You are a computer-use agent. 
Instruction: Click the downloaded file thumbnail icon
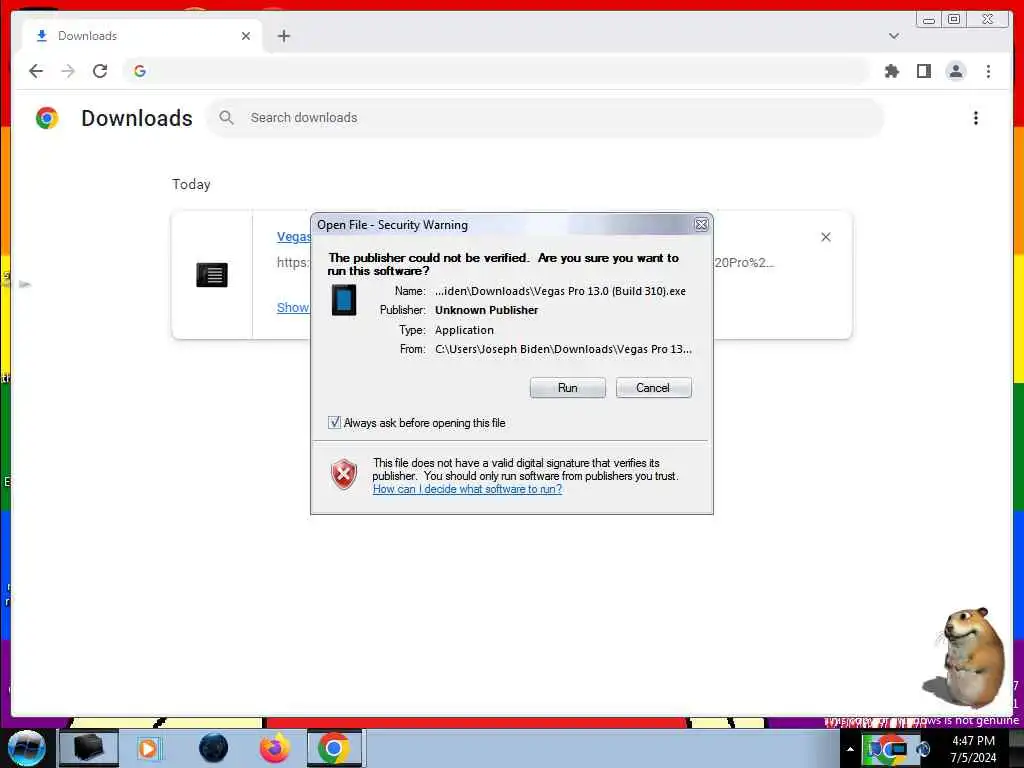pos(212,275)
